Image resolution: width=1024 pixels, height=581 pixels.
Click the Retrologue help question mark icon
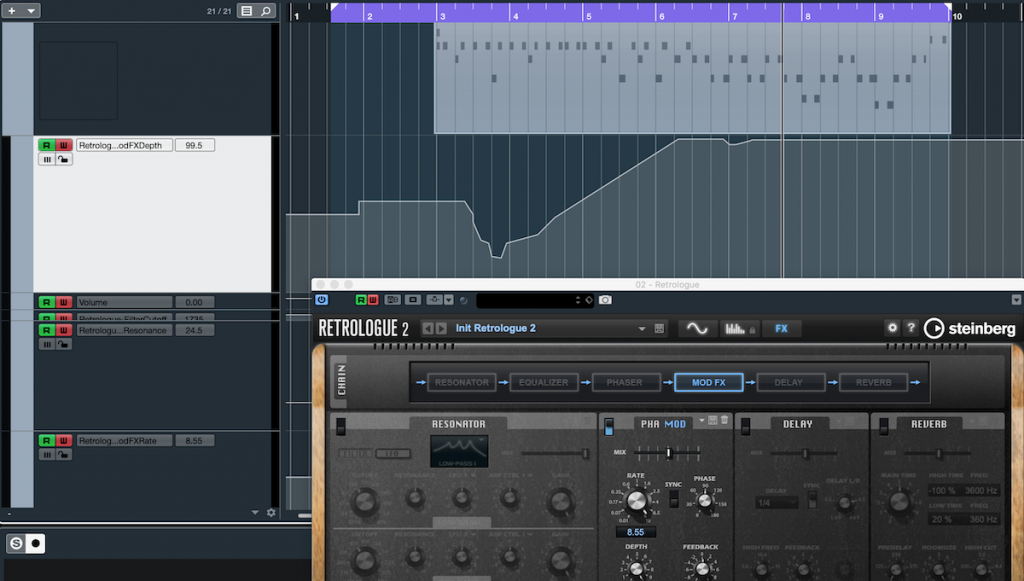910,328
